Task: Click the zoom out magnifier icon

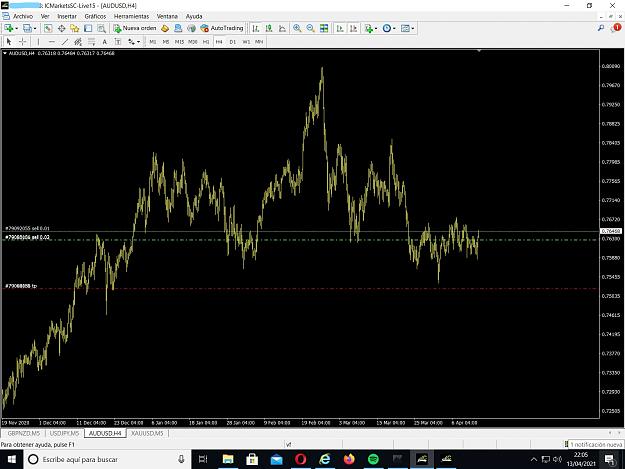Action: pyautogui.click(x=310, y=28)
